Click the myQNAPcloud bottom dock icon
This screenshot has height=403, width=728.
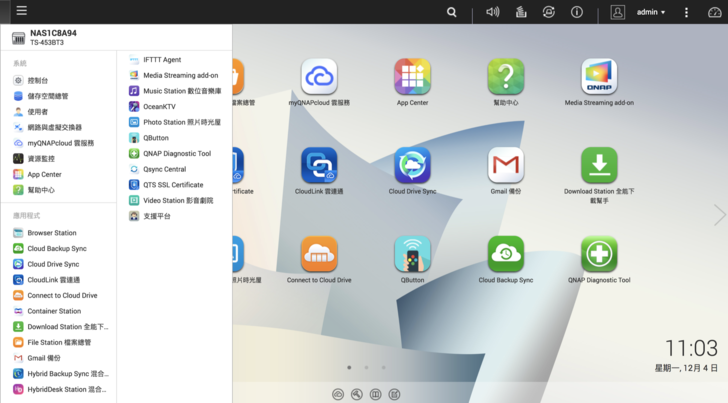click(338, 394)
